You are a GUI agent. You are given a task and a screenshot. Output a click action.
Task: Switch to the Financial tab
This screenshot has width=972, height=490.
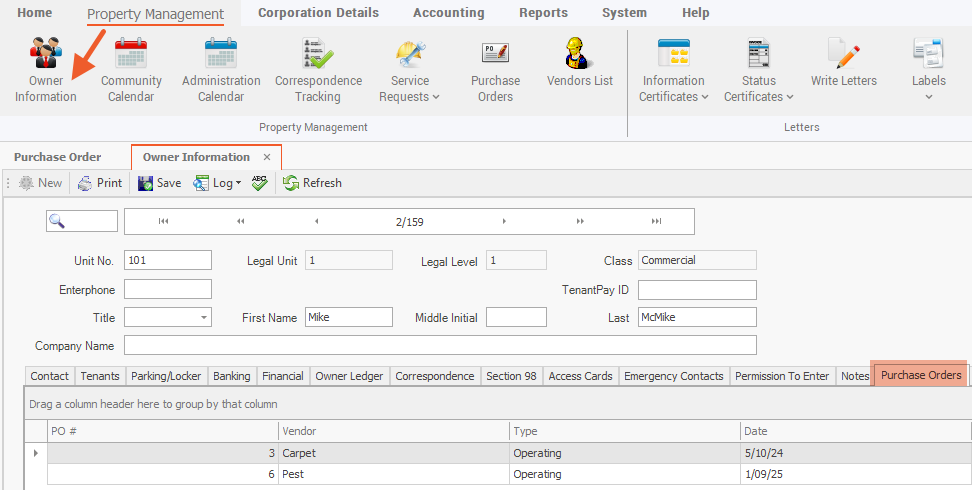(x=283, y=376)
